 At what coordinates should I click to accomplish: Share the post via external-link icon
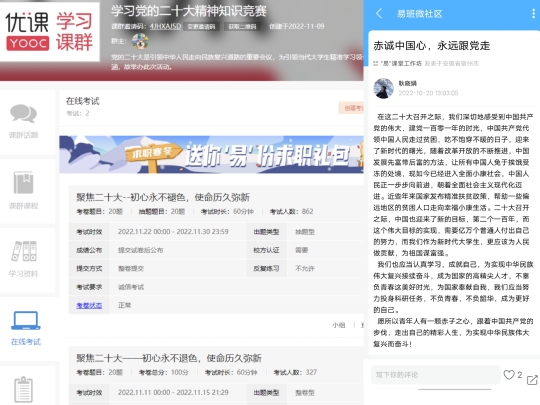pos(532,380)
